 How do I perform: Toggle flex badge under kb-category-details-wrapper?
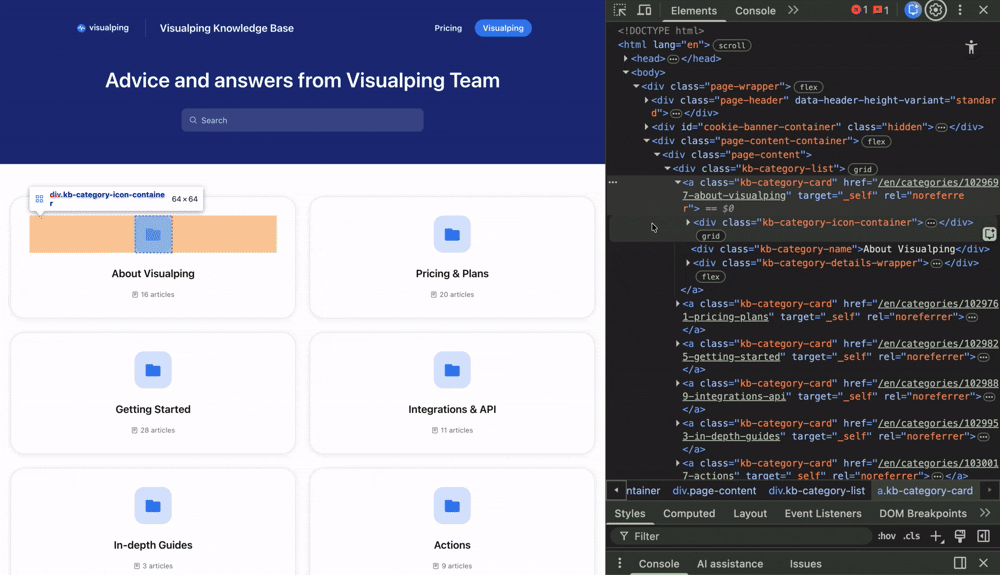[710, 277]
